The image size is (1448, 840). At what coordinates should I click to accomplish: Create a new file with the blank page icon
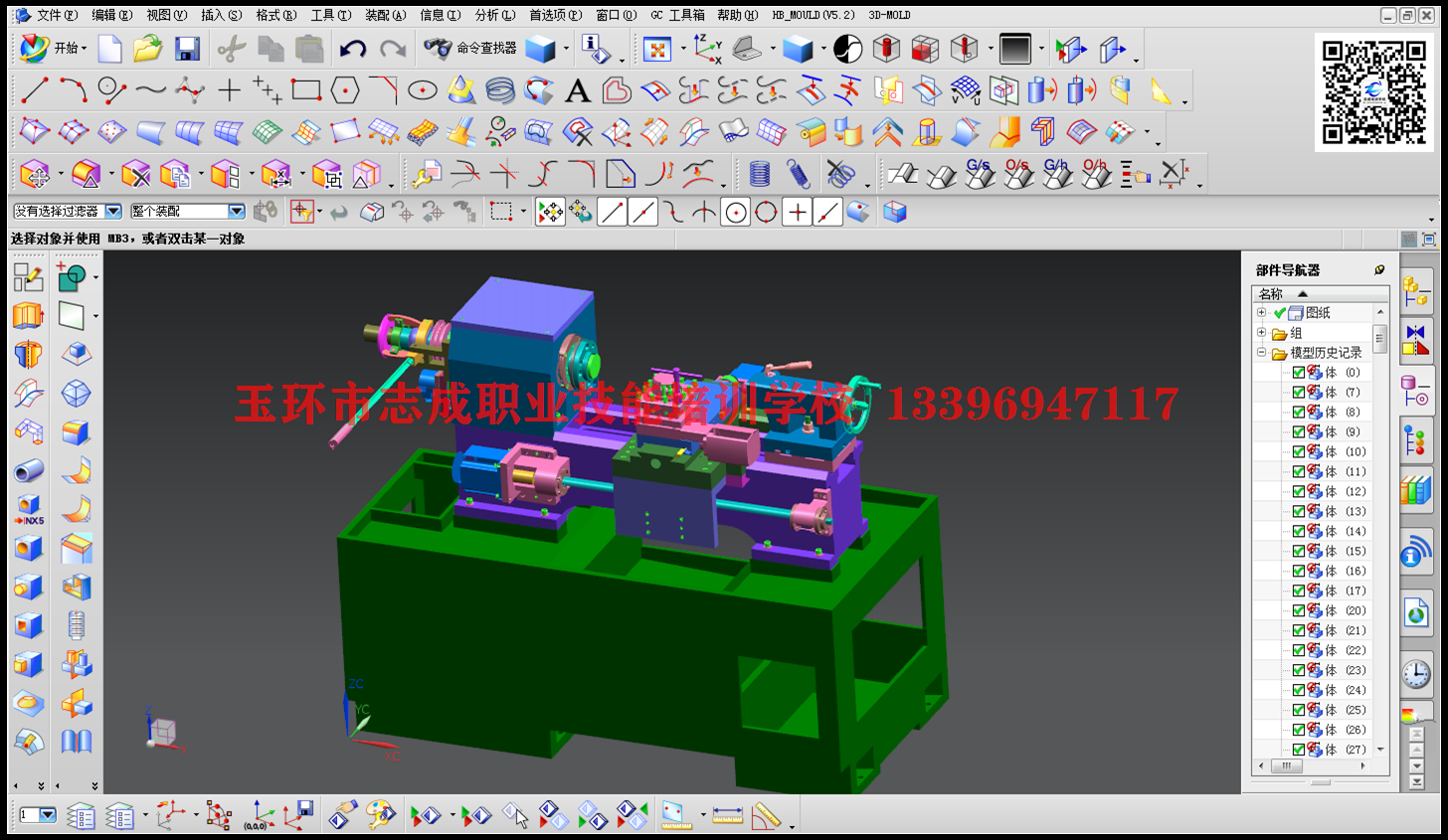pyautogui.click(x=110, y=48)
